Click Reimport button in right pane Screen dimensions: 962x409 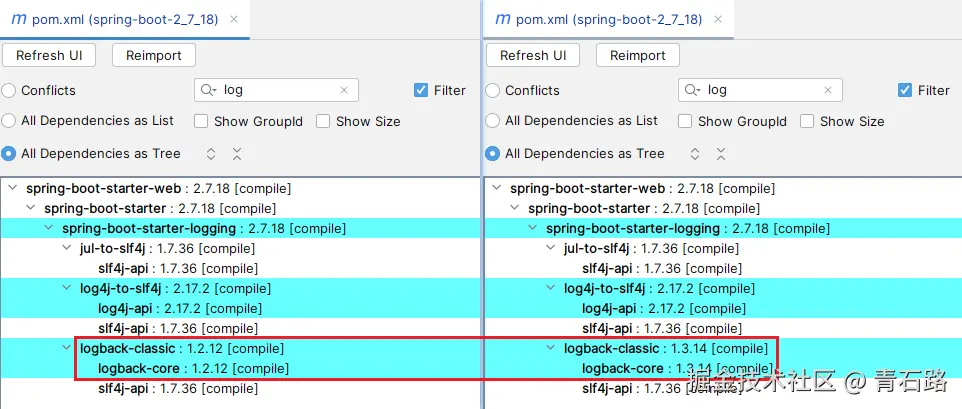638,55
